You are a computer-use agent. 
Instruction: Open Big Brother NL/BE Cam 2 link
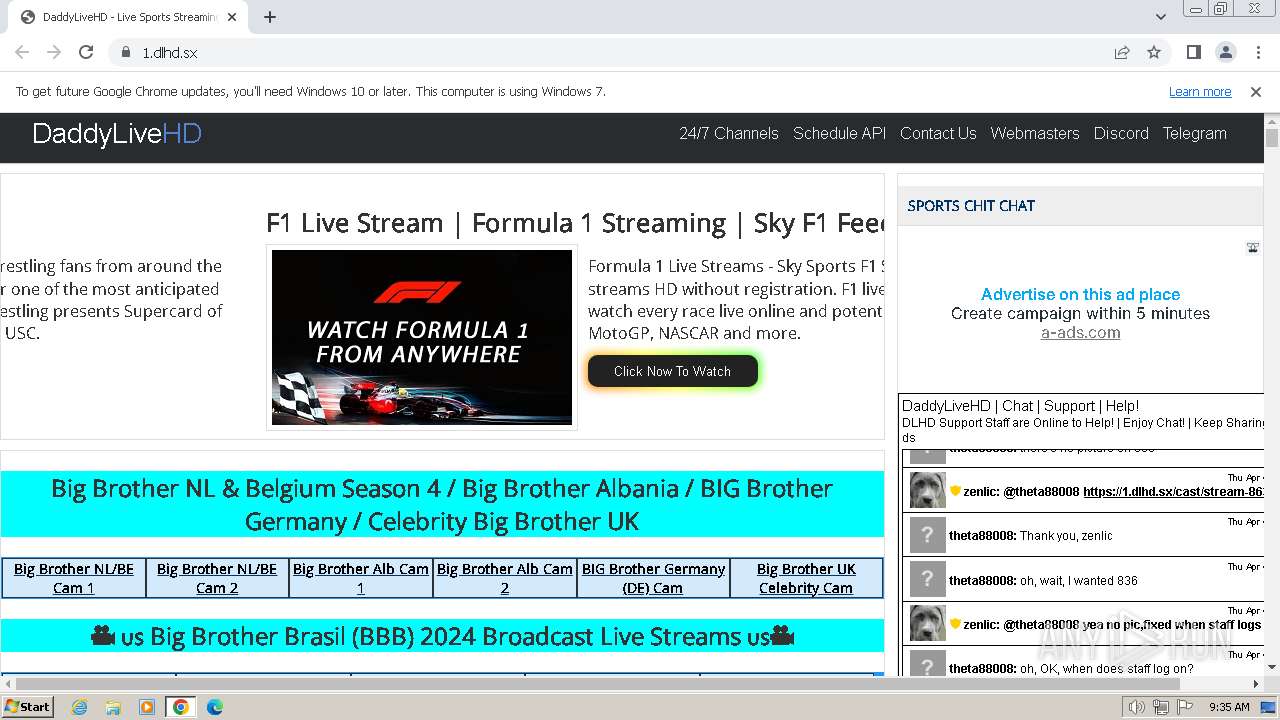[217, 578]
